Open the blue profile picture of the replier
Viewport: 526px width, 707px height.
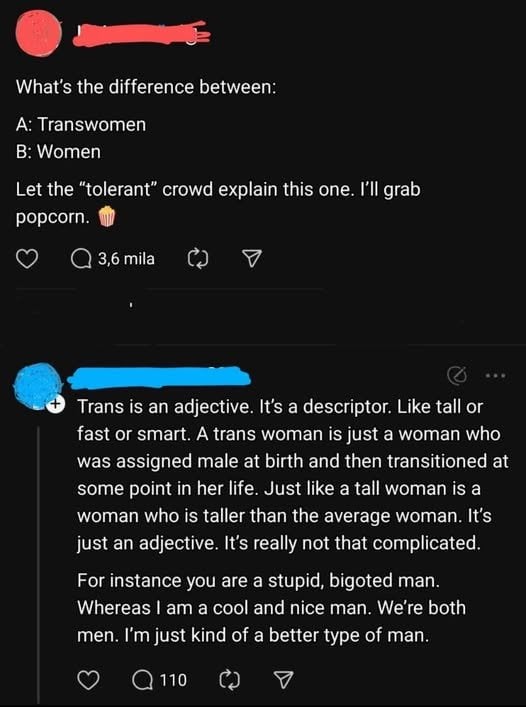coord(38,386)
